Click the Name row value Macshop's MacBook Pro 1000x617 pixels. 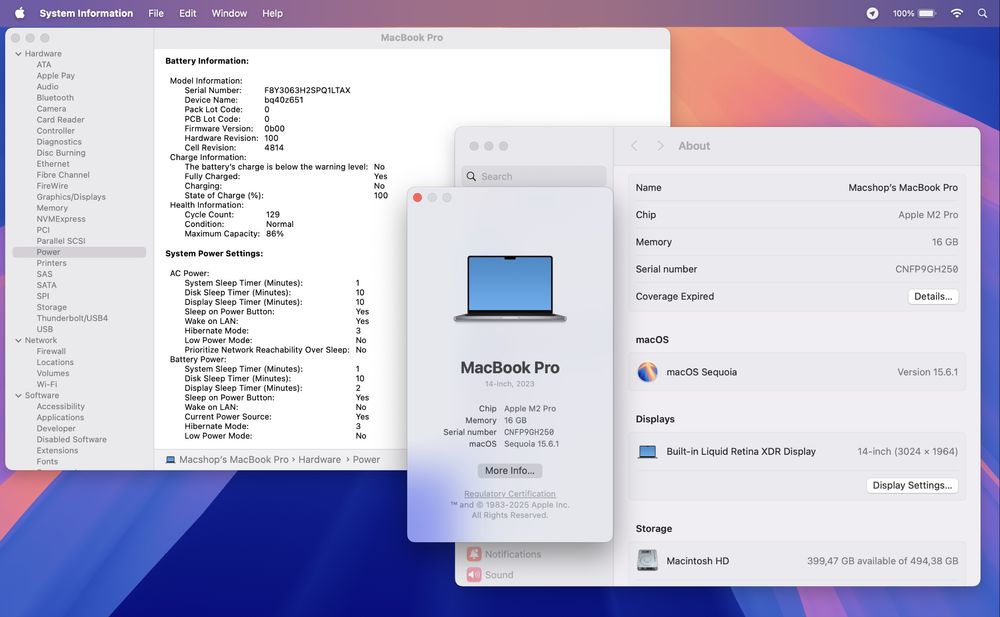click(x=903, y=188)
